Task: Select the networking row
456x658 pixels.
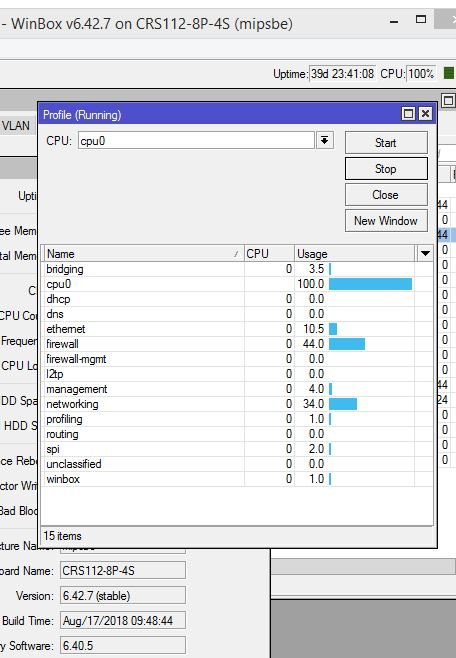Action: pyautogui.click(x=238, y=404)
